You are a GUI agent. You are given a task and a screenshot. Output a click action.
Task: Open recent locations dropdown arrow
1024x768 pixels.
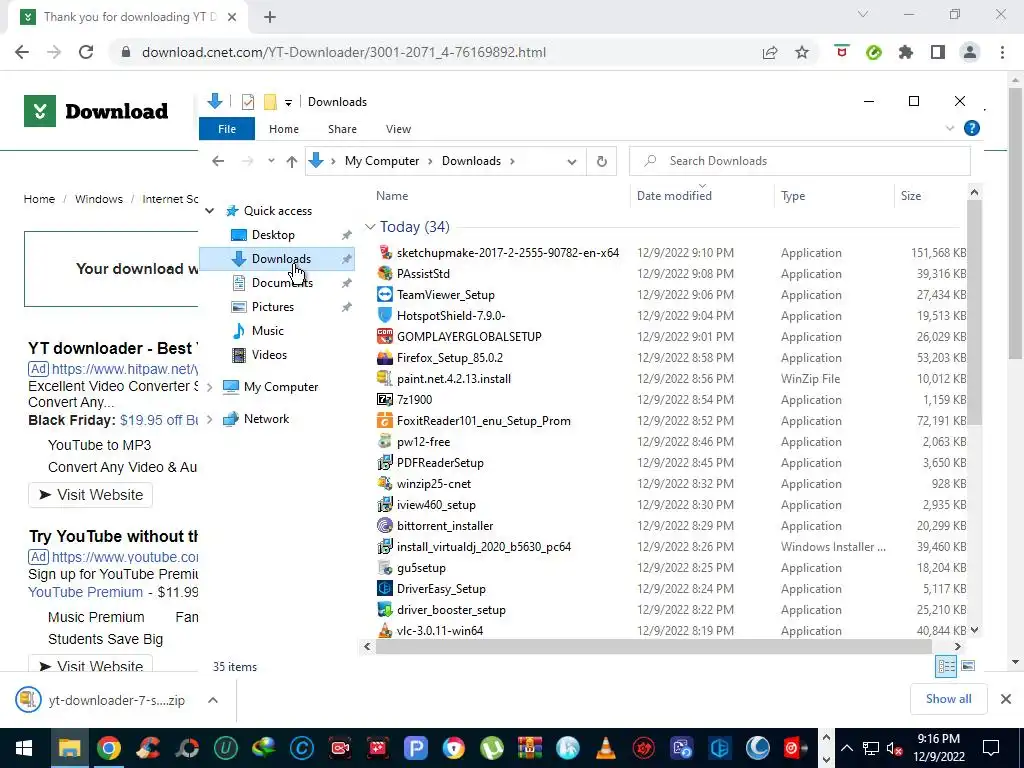point(271,161)
